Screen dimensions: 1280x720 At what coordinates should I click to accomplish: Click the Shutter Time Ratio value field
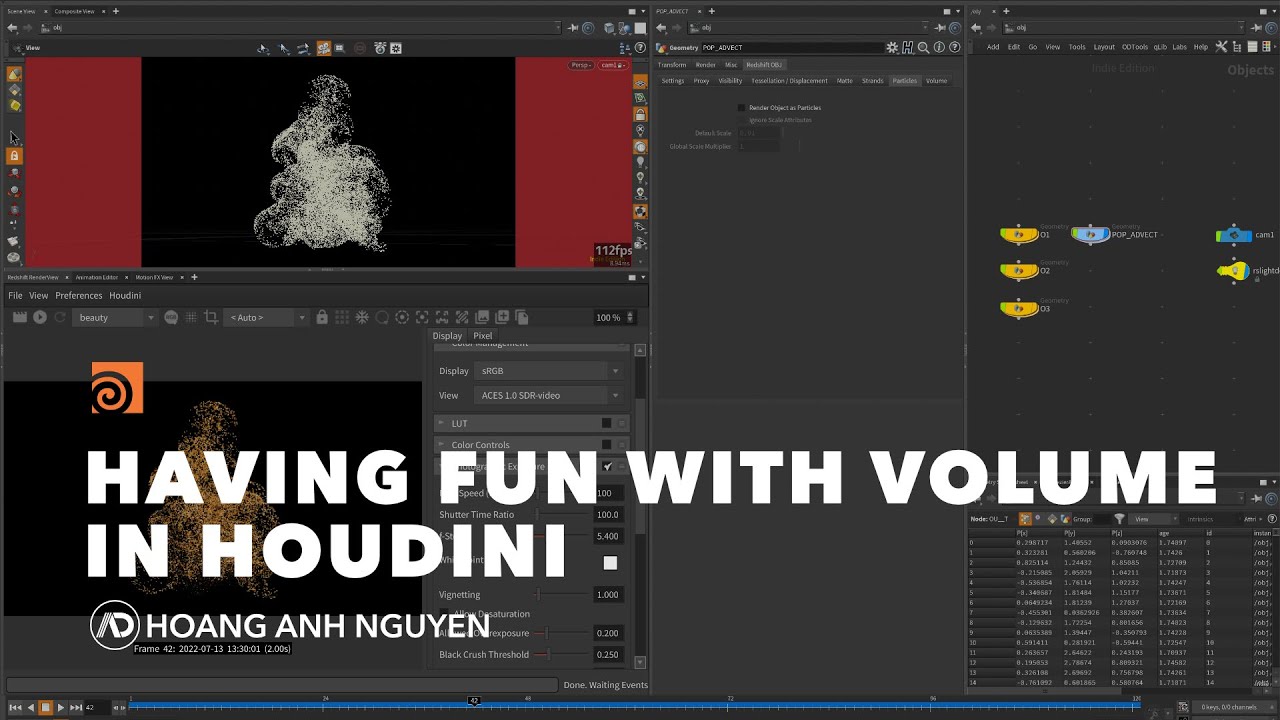tap(608, 515)
